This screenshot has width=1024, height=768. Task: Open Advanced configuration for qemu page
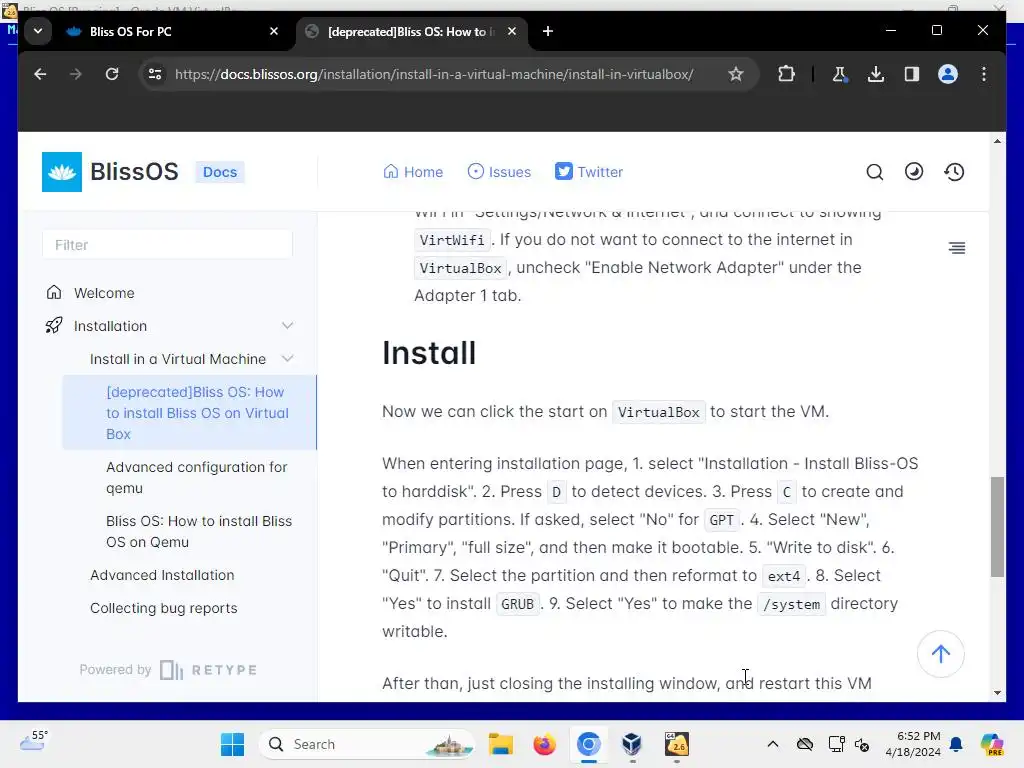[197, 477]
